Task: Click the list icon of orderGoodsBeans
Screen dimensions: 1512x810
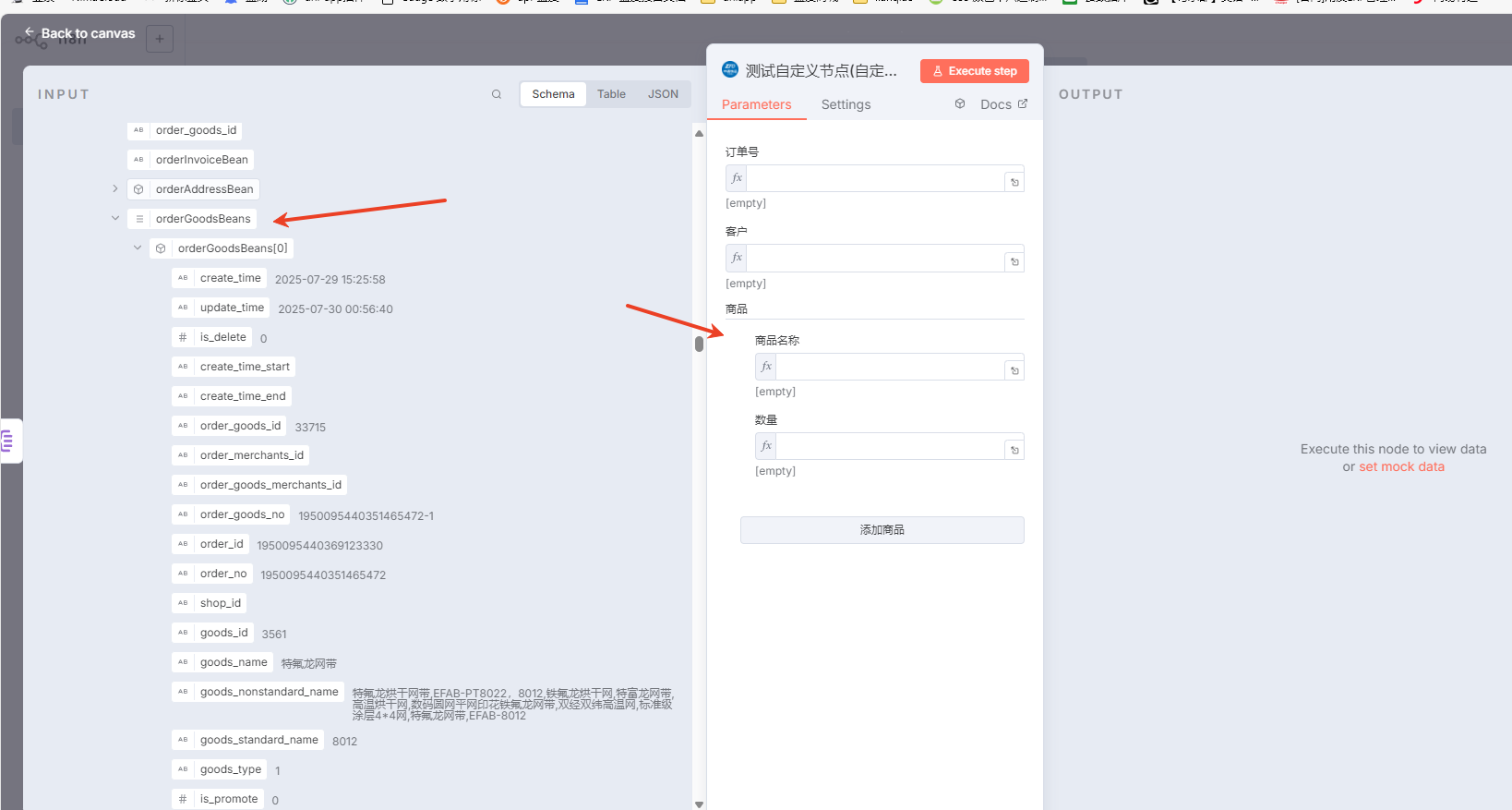Action: click(x=139, y=219)
